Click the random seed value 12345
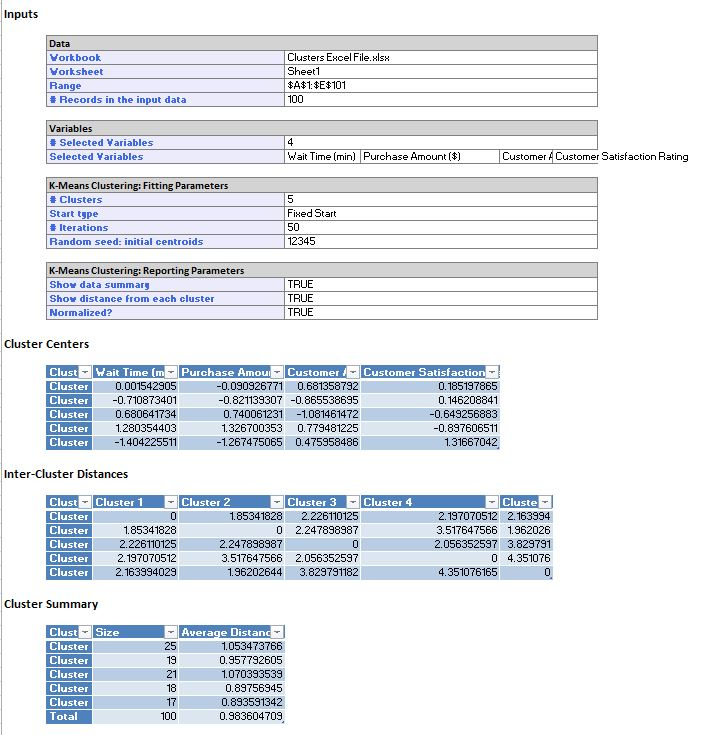The width and height of the screenshot is (726, 735). click(441, 241)
